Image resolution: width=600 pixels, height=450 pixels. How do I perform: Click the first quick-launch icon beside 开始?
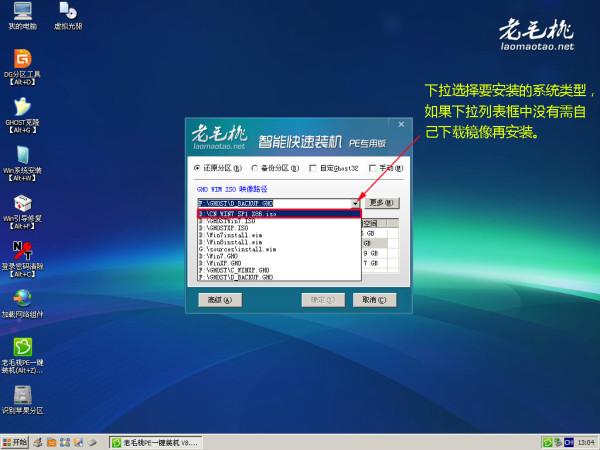[38, 443]
